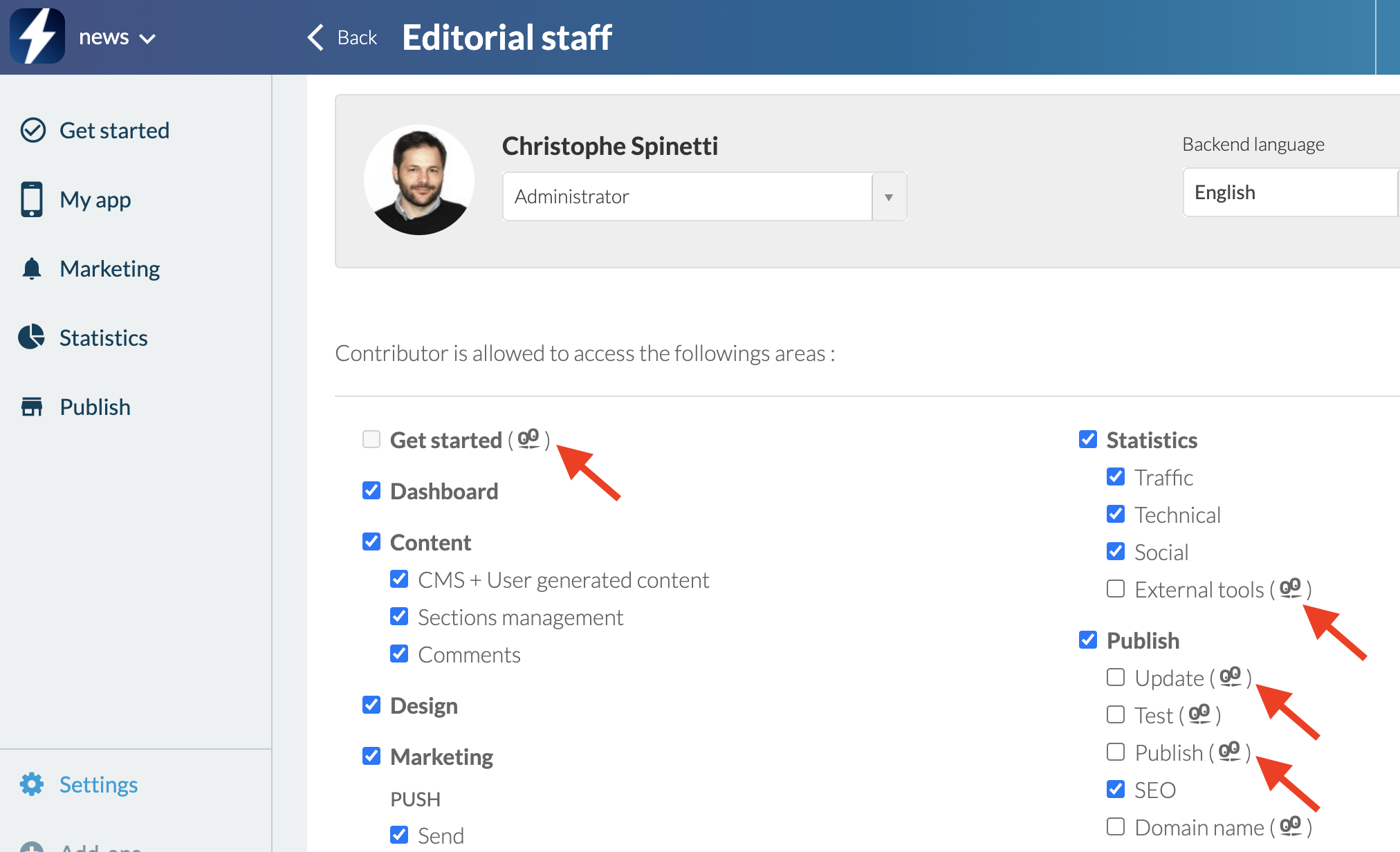Click the Settings gear icon

32,784
